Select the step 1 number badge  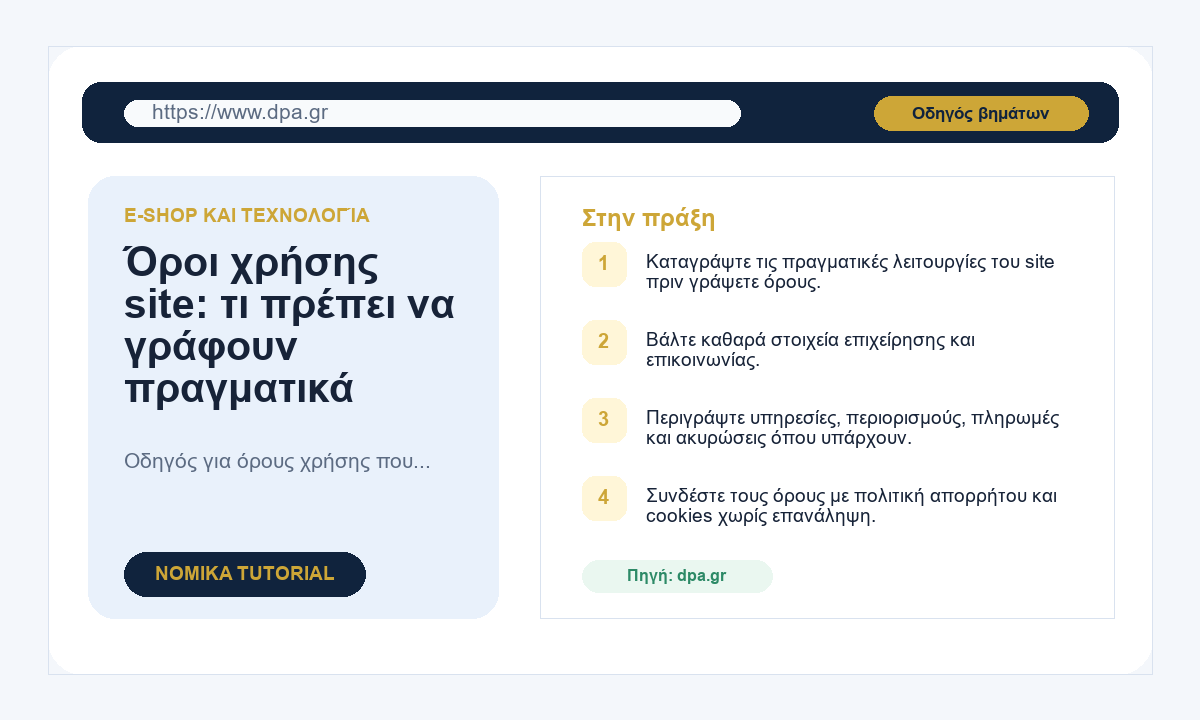(x=604, y=264)
